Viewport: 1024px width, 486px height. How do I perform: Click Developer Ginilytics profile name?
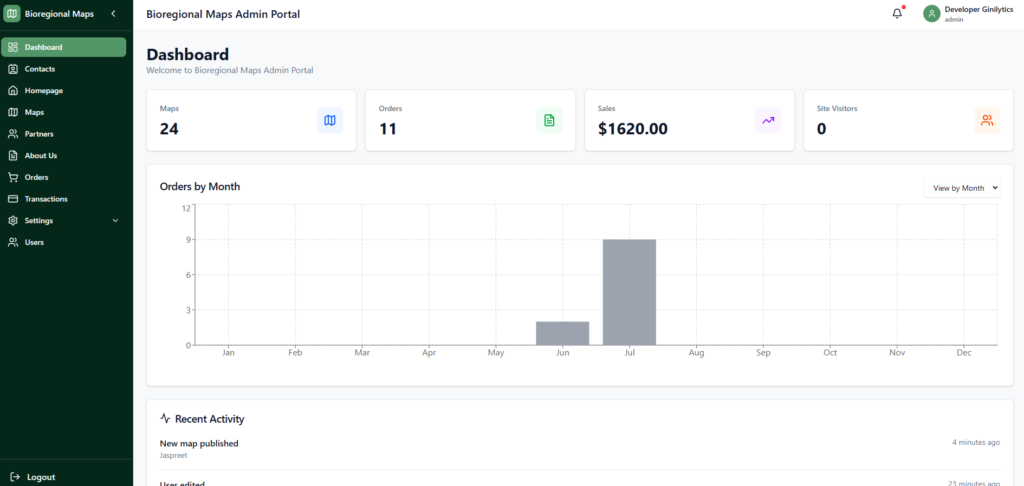pos(977,9)
